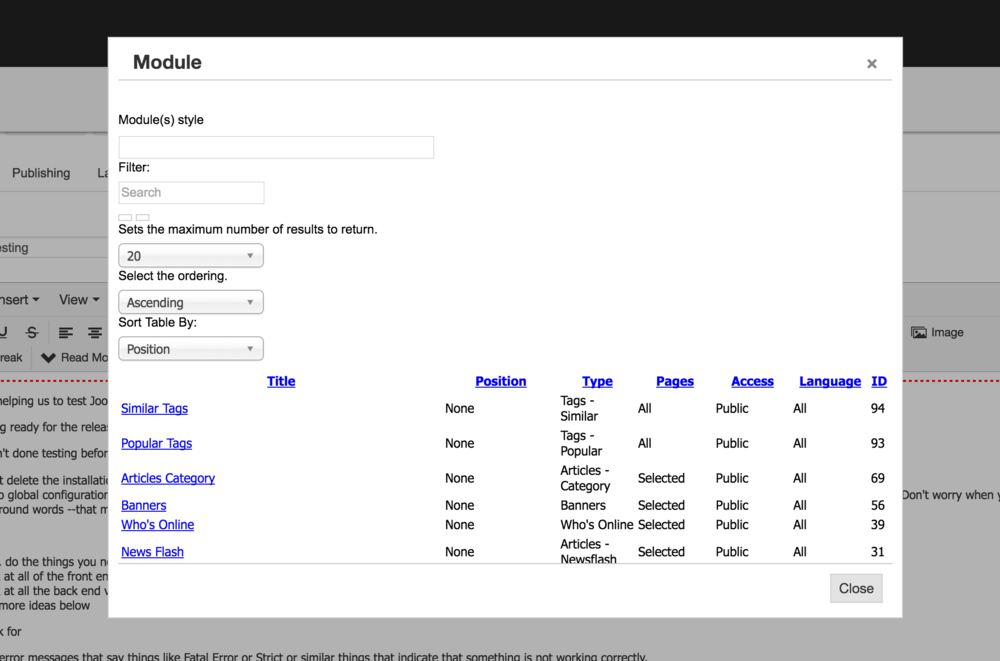Click the Read More button in the background editor

pyautogui.click(x=74, y=358)
